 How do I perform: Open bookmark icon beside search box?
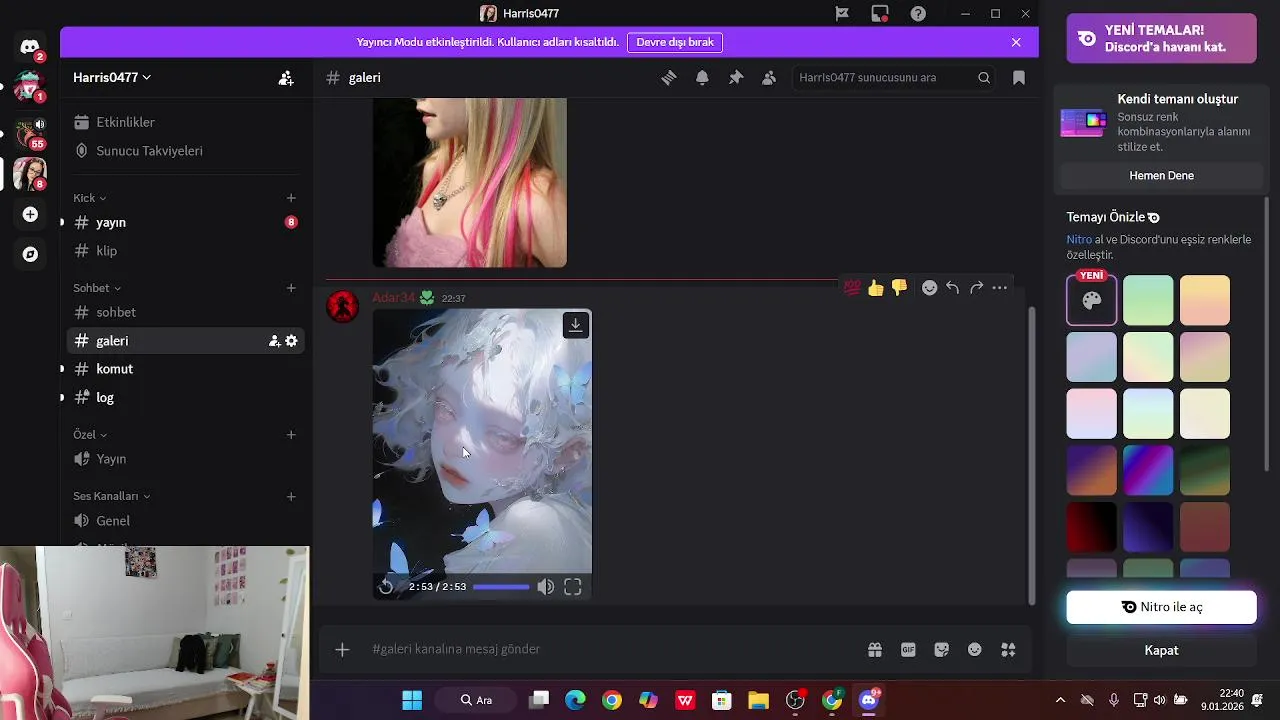click(x=1019, y=78)
